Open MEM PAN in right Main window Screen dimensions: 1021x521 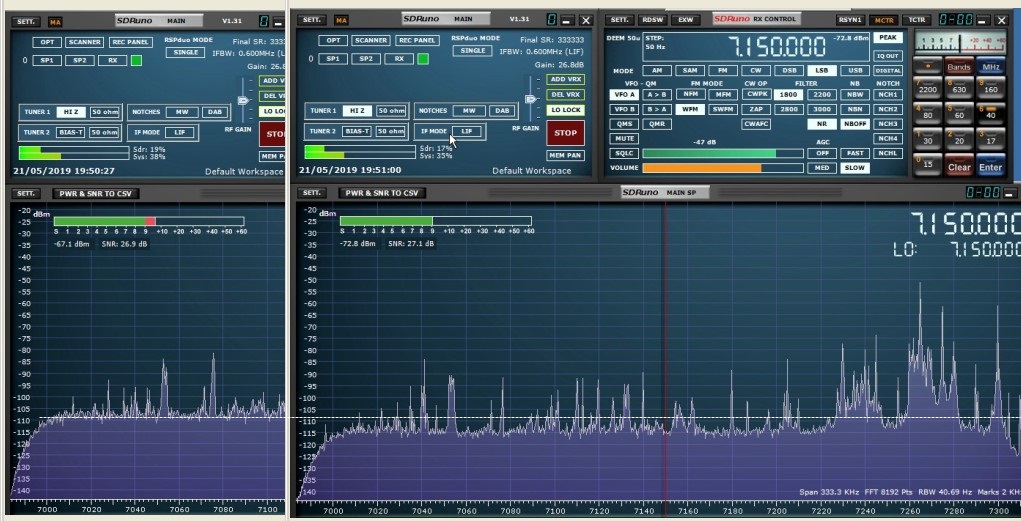coord(565,155)
